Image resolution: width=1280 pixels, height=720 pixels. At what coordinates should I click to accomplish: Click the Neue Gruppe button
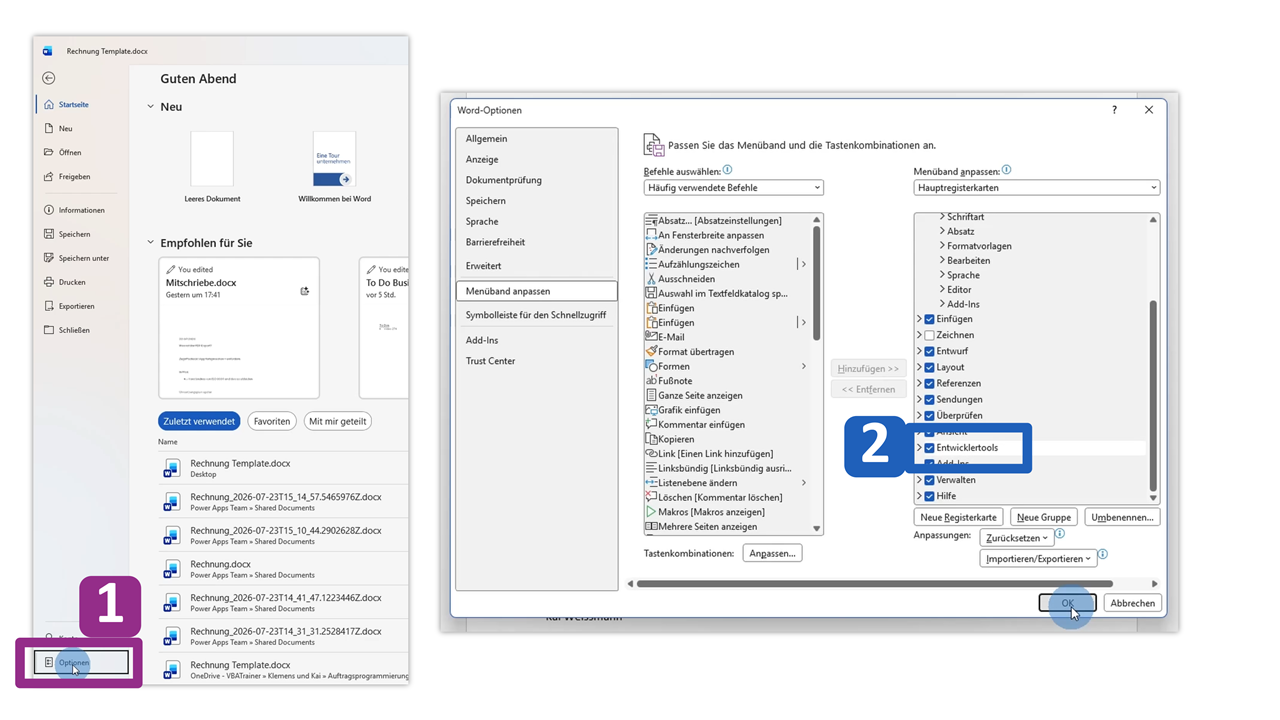click(1044, 517)
